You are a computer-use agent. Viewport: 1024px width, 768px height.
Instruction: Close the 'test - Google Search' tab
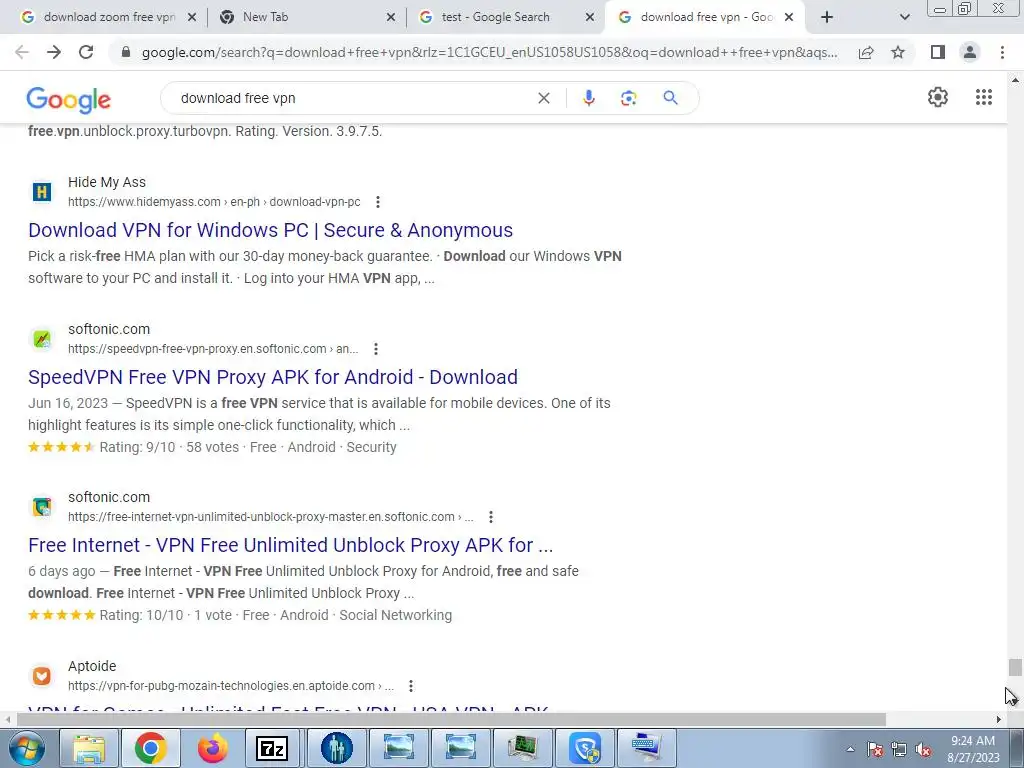(590, 17)
